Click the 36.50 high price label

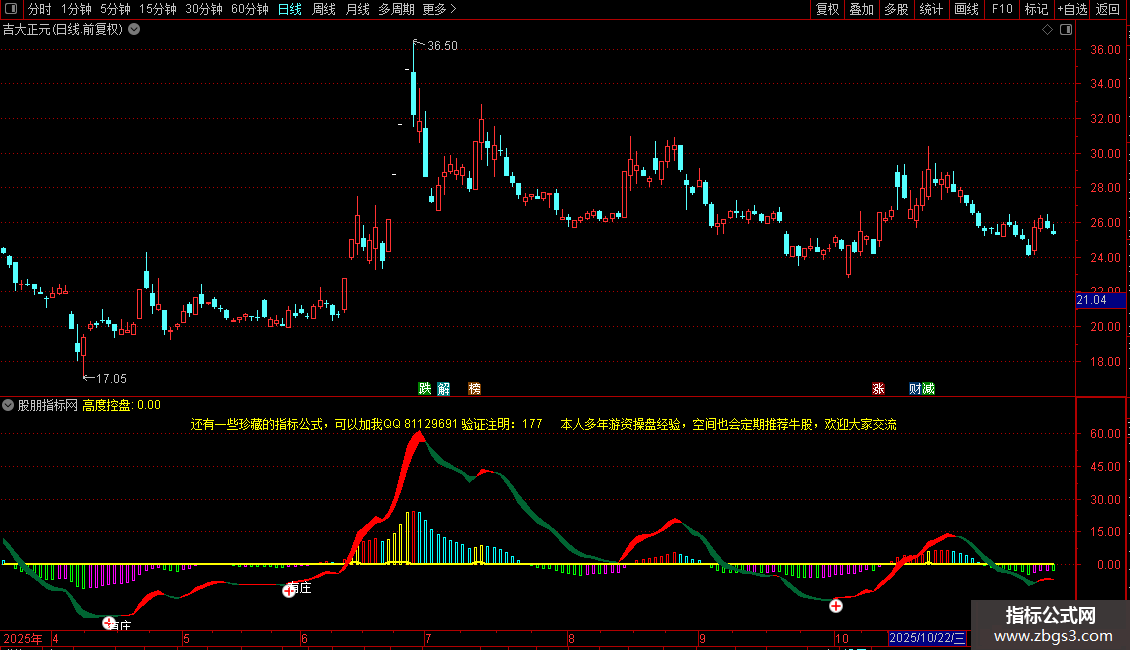(442, 45)
